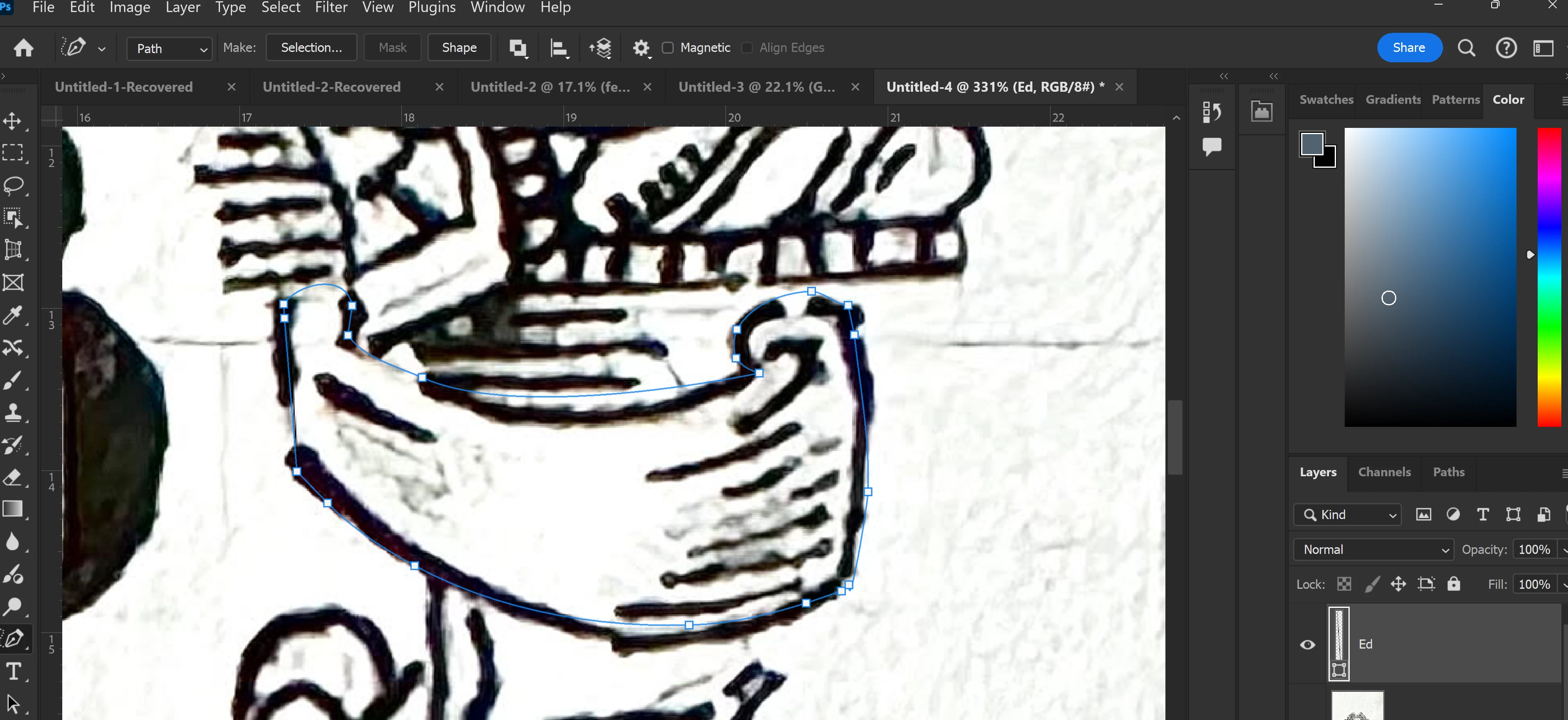Select the Lasso tool

(x=13, y=185)
